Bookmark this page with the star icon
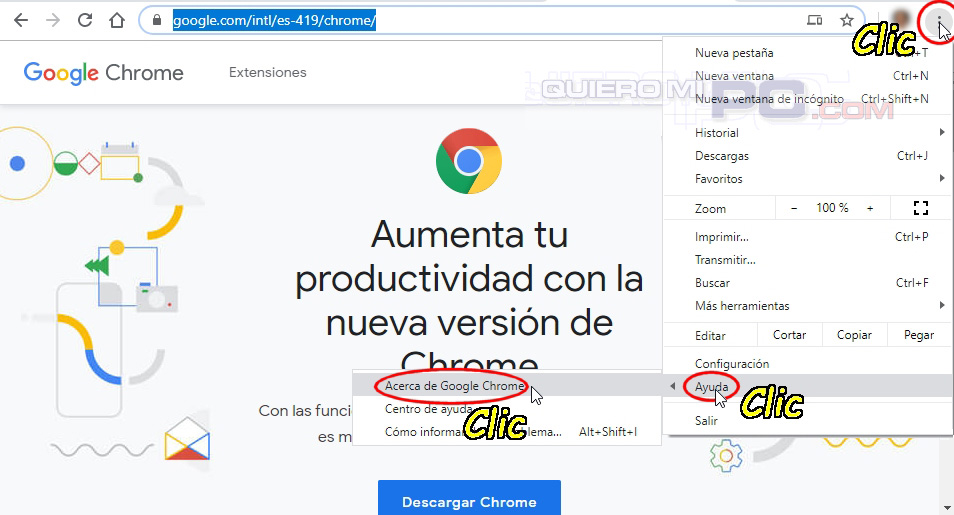Viewport: 954px width, 515px height. (847, 20)
